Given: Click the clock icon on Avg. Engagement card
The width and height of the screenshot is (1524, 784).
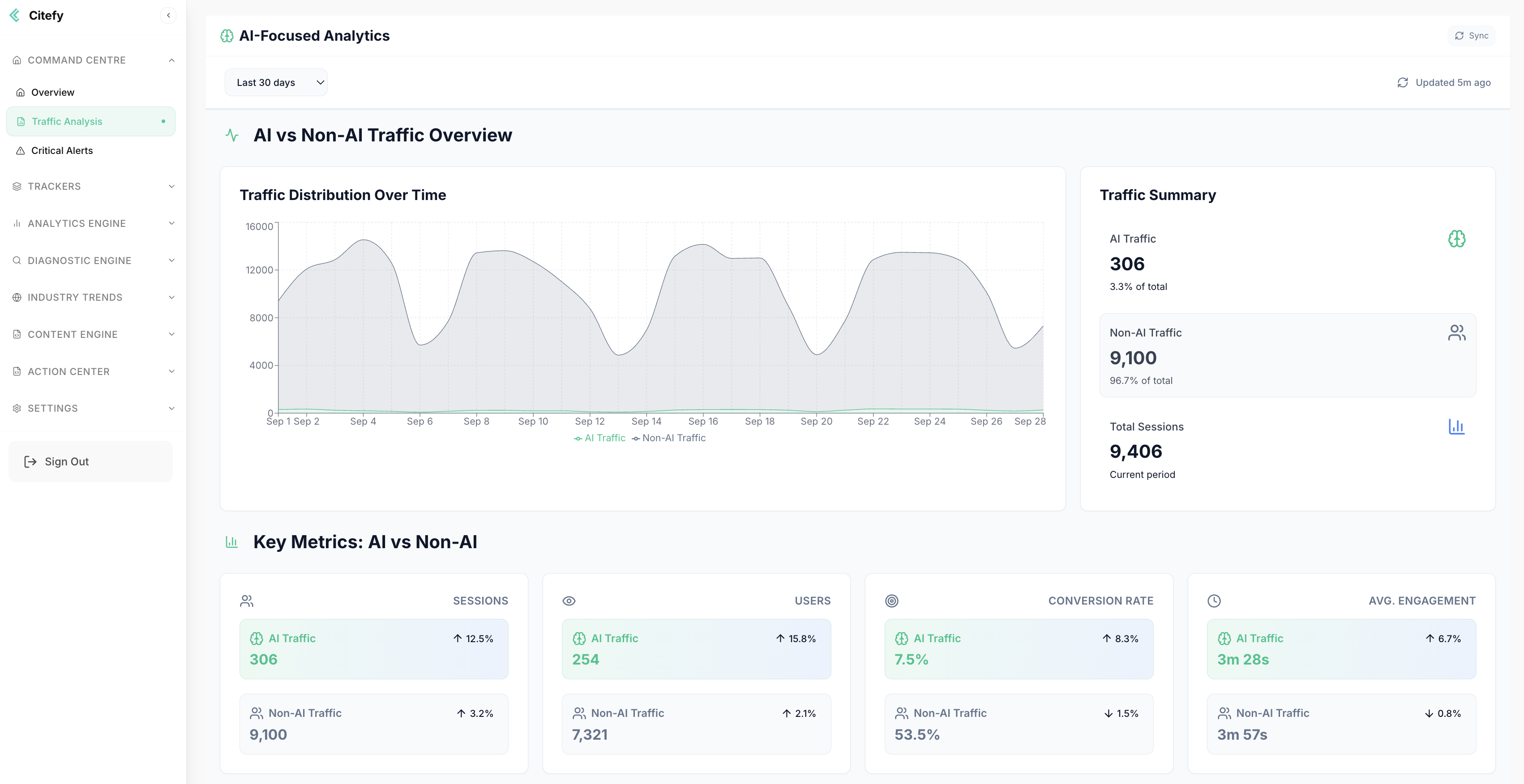Looking at the screenshot, I should tap(1213, 601).
